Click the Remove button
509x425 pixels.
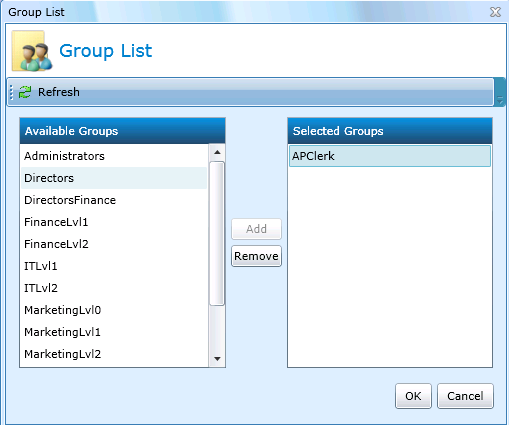click(256, 256)
